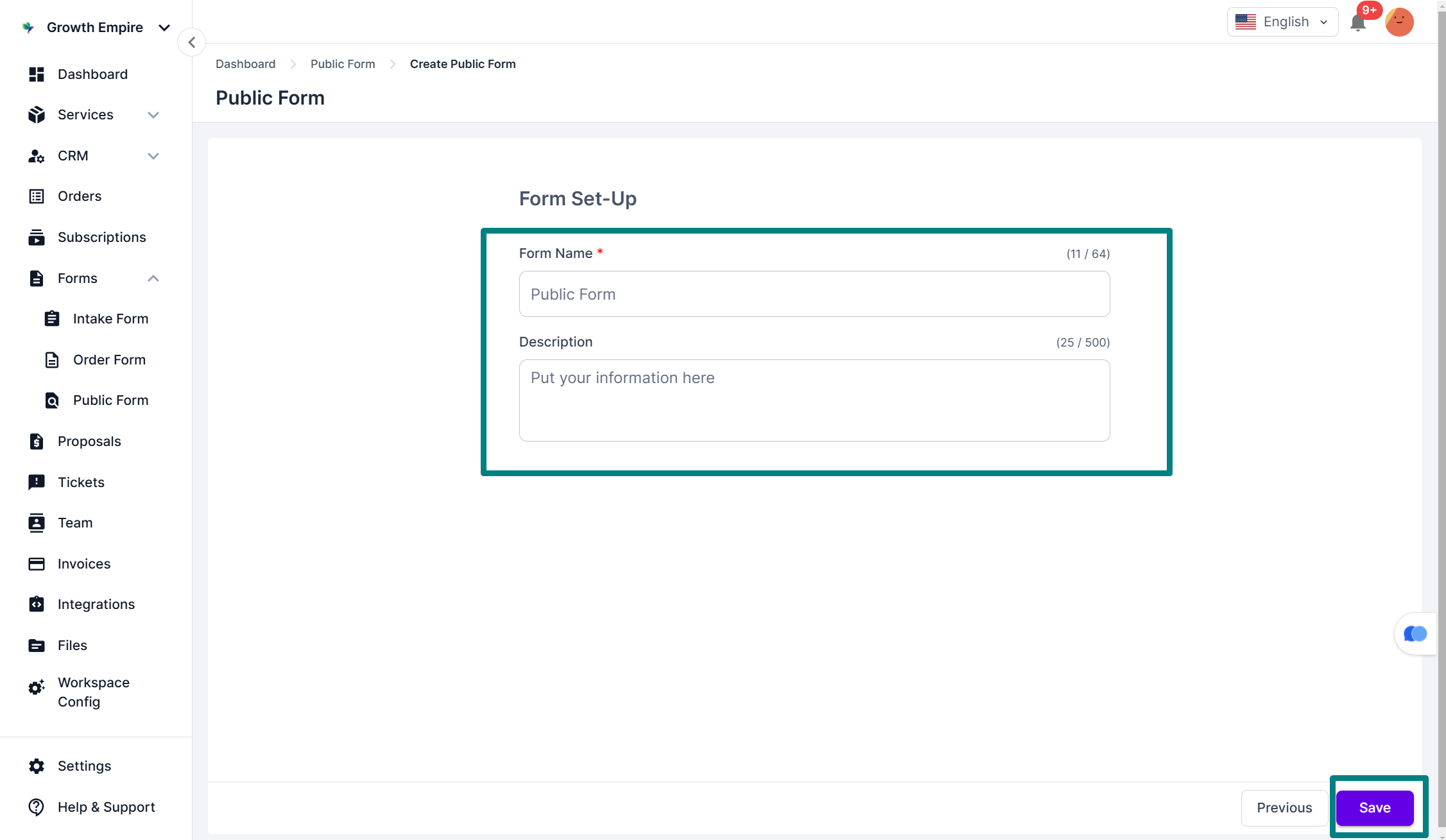
Task: Open the English language dropdown
Action: (1282, 22)
